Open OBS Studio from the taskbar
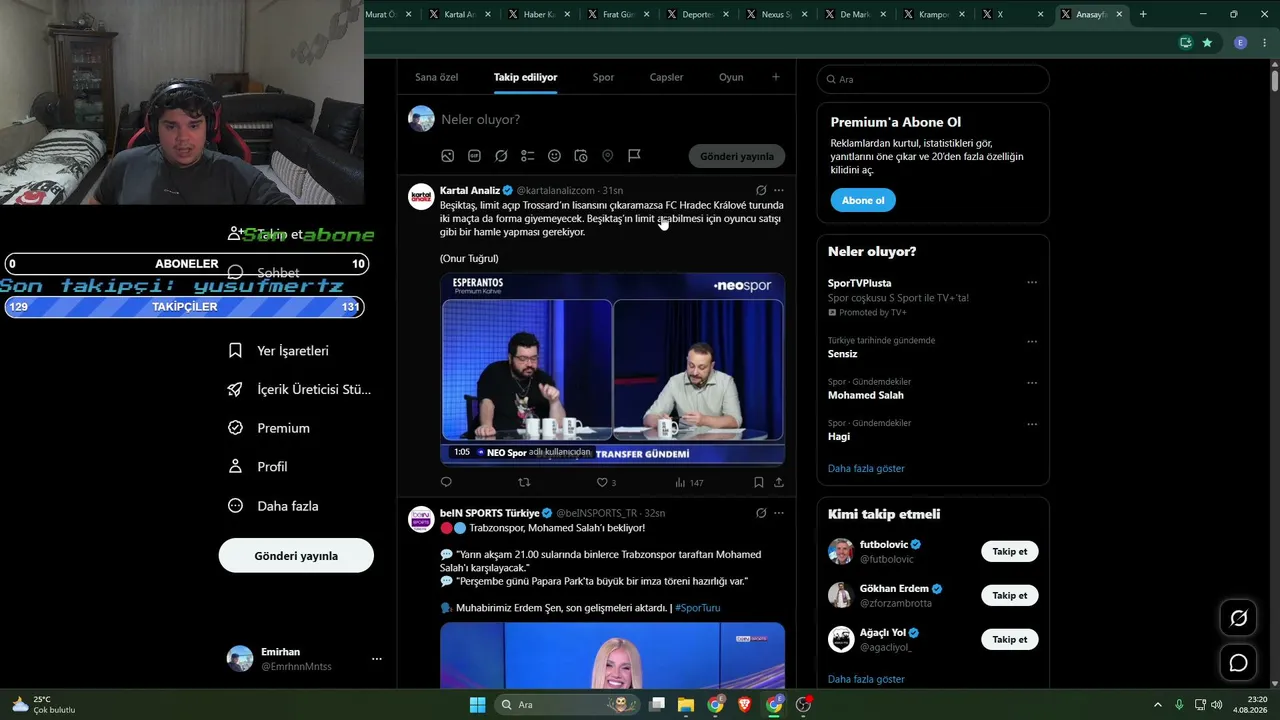Viewport: 1280px width, 720px height. coord(803,704)
